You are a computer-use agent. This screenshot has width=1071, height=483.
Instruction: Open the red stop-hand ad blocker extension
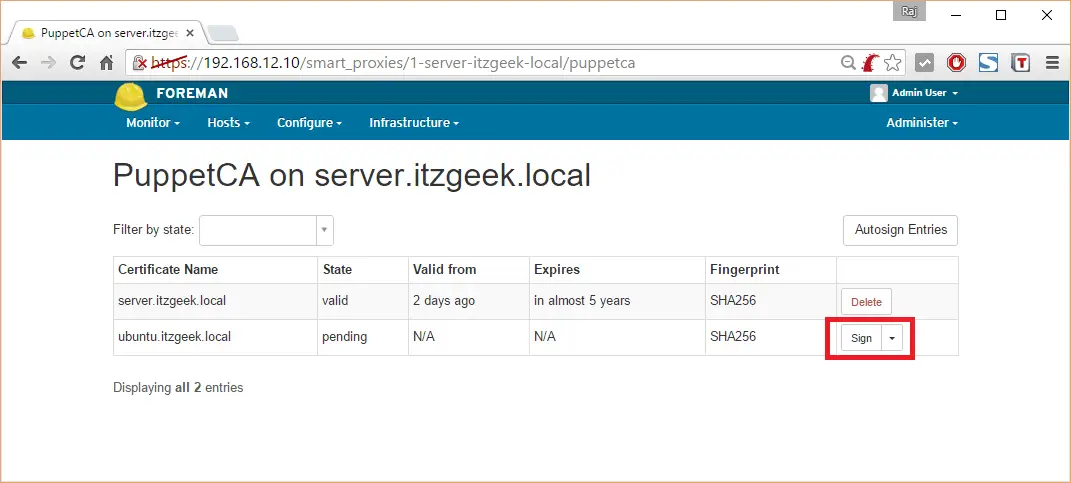956,63
